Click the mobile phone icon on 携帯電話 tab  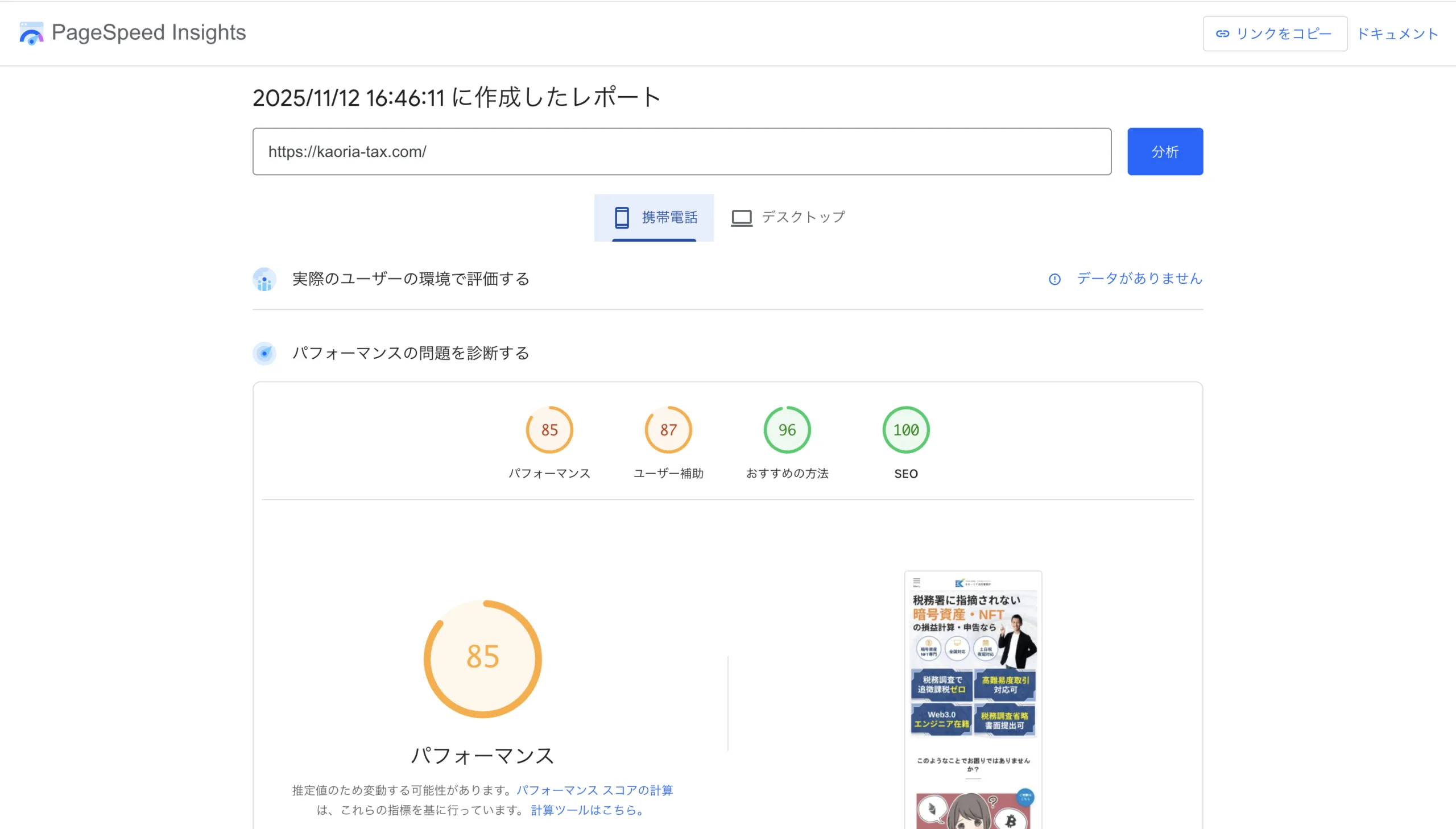pyautogui.click(x=622, y=217)
